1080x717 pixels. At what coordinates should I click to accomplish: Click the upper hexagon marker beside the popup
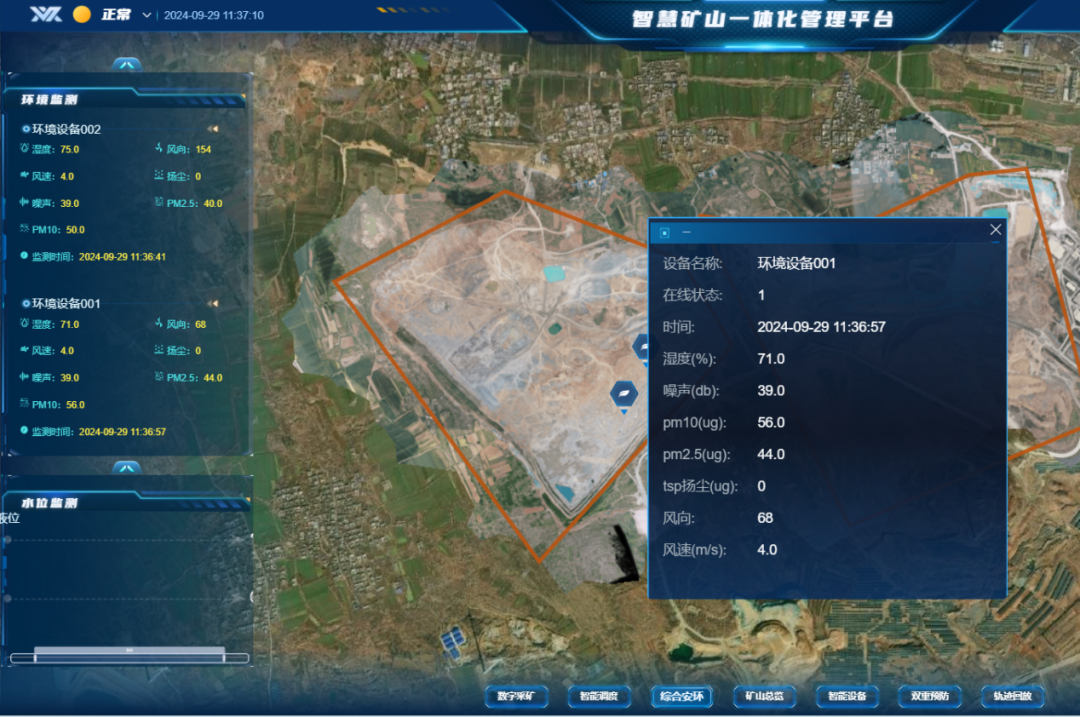tap(641, 346)
